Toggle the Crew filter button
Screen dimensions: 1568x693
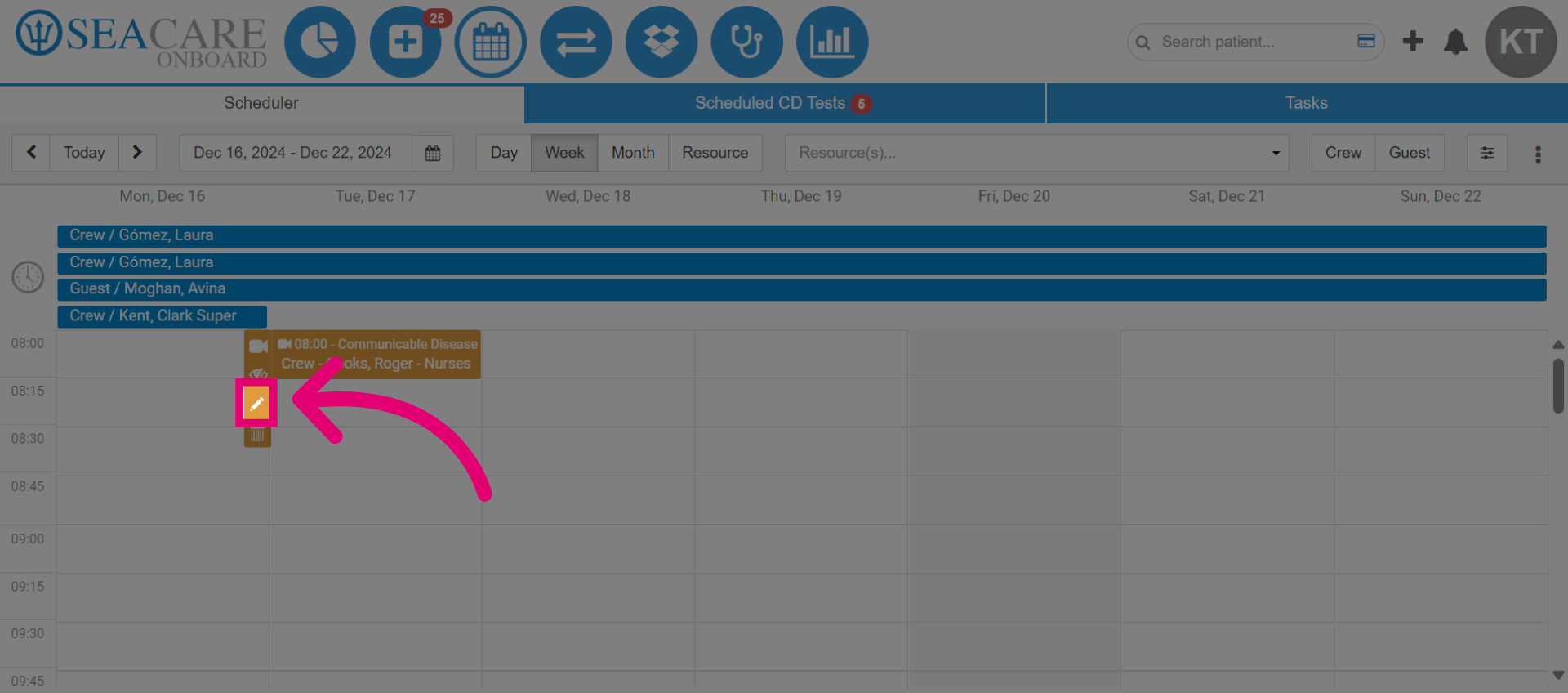click(x=1343, y=153)
